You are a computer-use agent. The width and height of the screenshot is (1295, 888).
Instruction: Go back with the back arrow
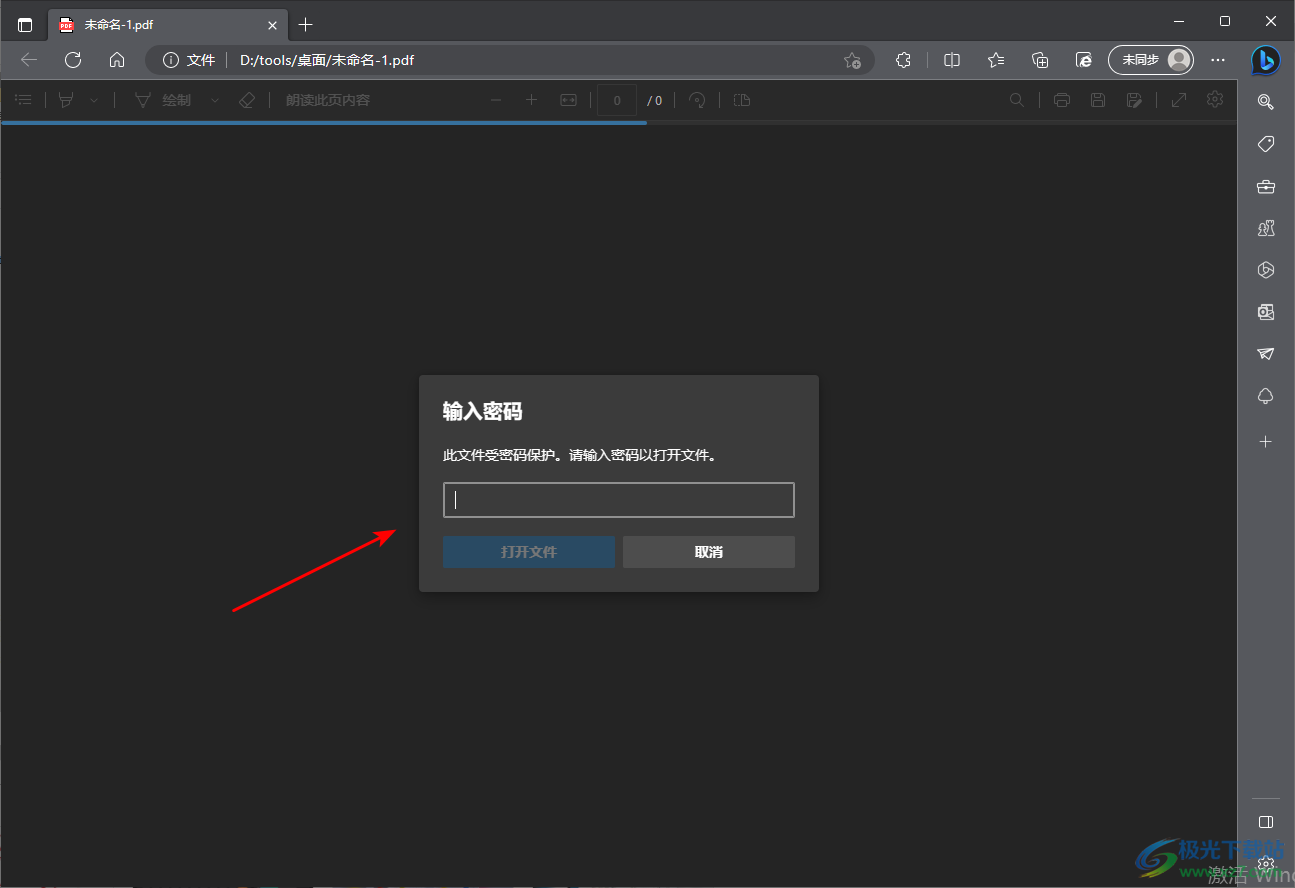coord(29,60)
